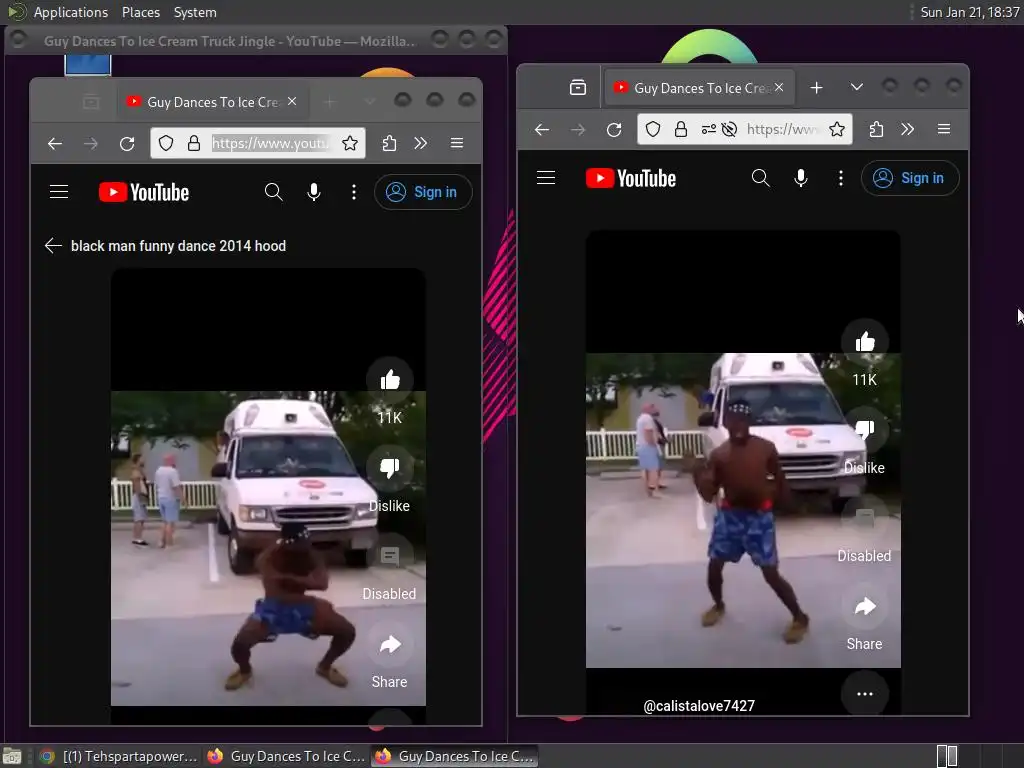
Task: Go back in right Firefox window
Action: click(542, 129)
